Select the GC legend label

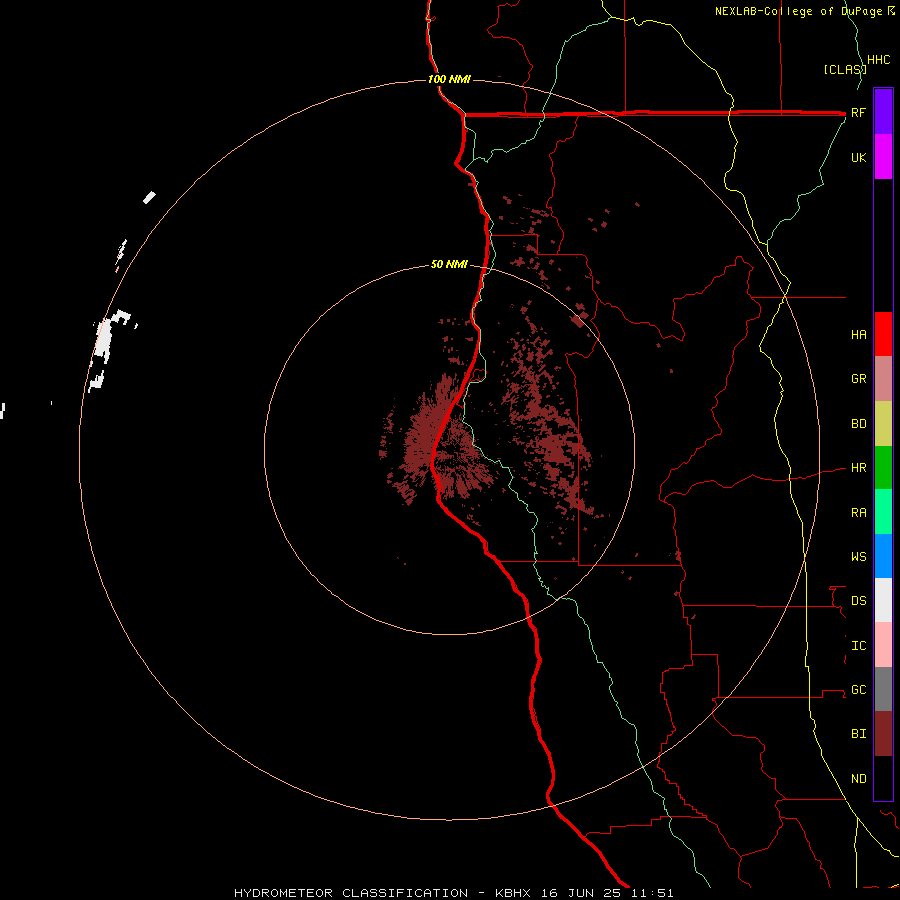[859, 690]
